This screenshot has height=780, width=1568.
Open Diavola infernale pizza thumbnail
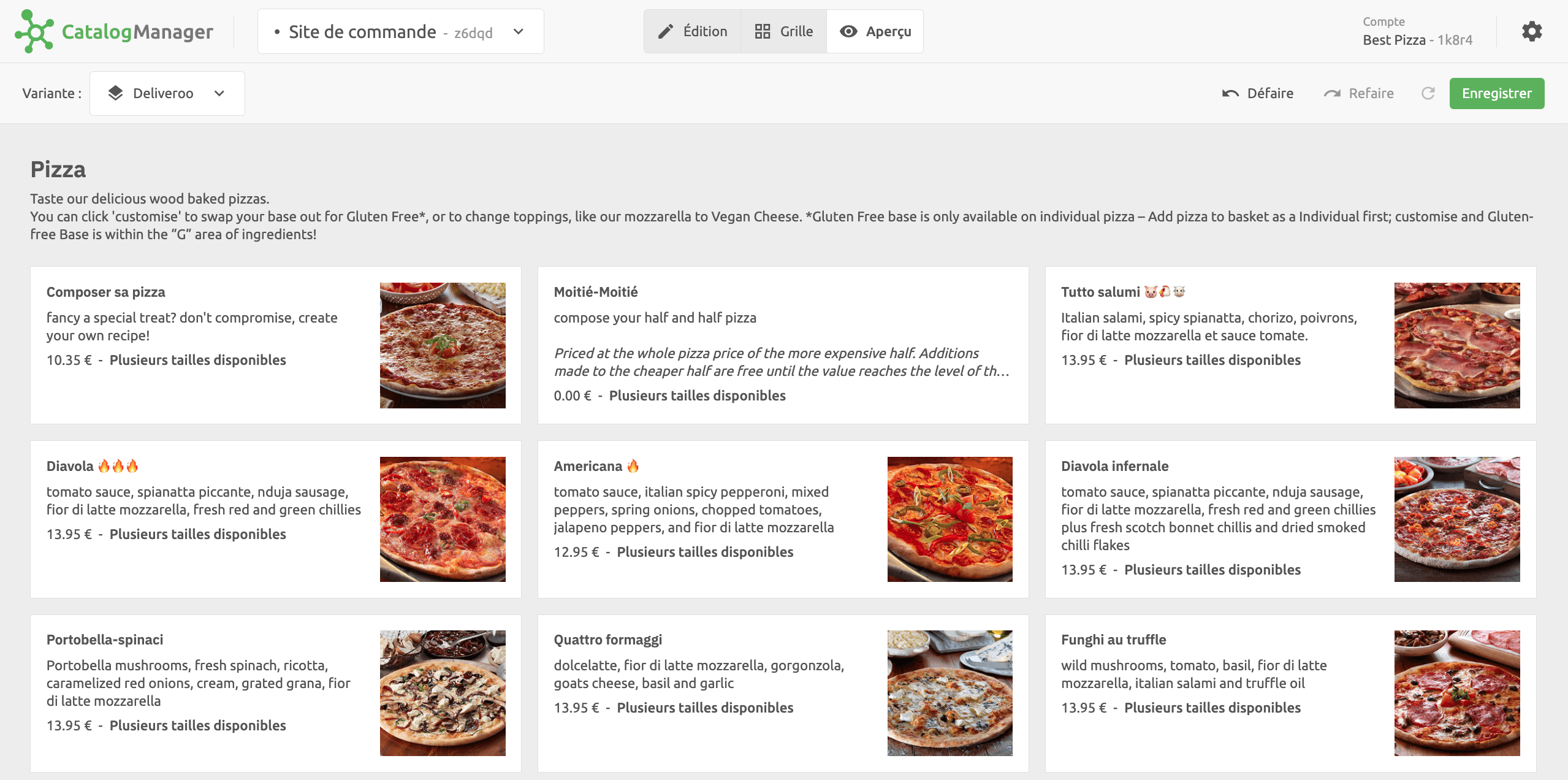[x=1457, y=519]
